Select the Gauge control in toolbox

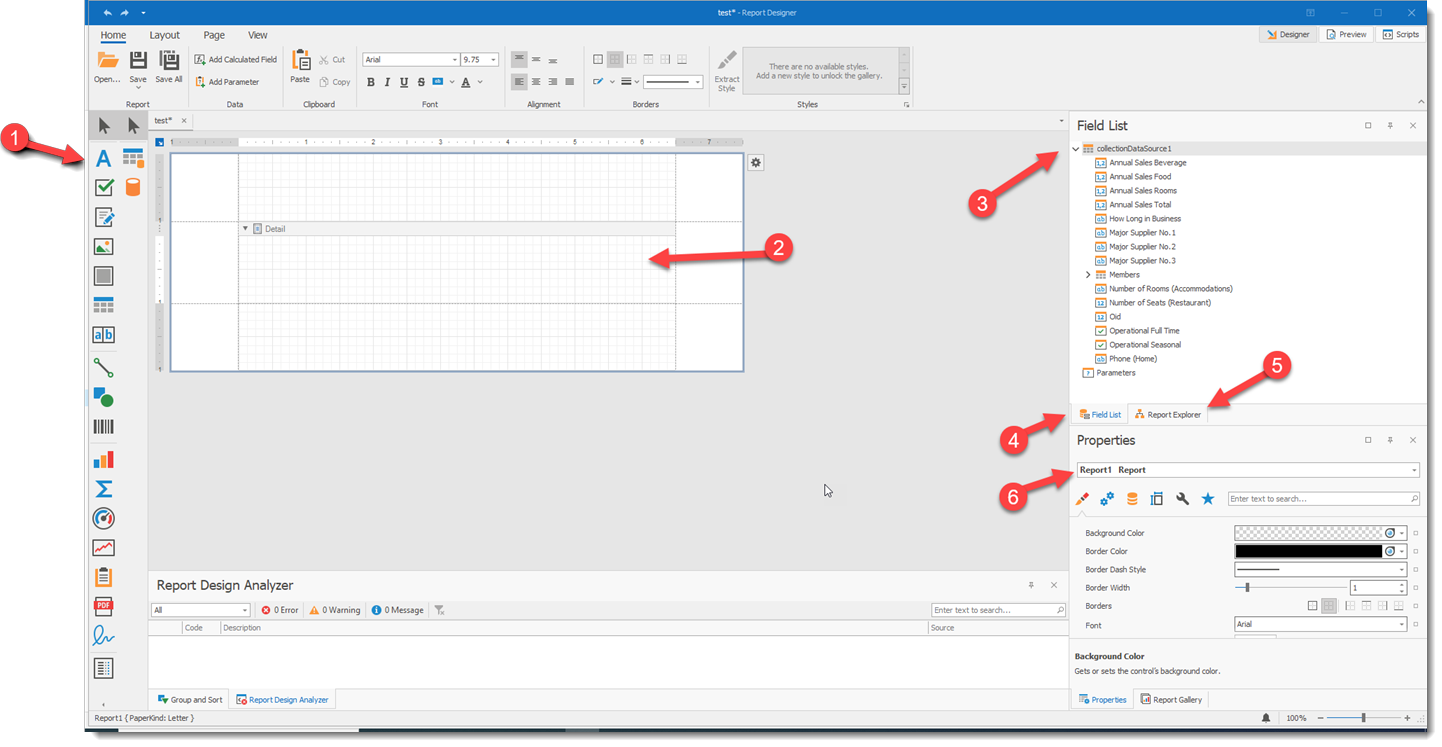pos(103,518)
